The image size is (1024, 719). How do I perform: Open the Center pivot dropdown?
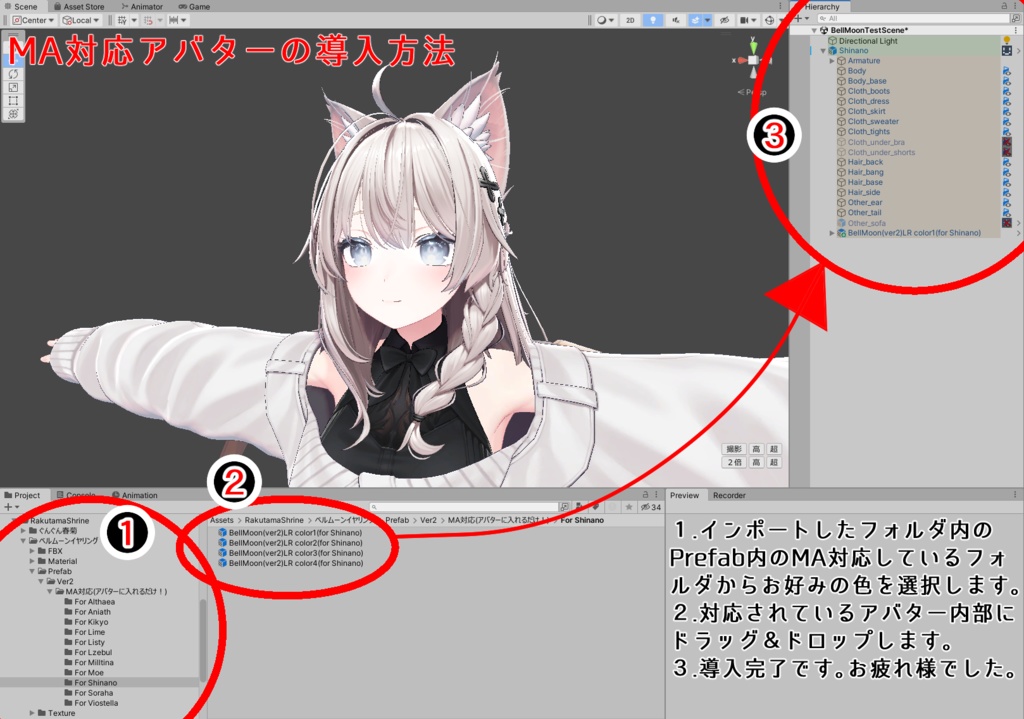point(34,19)
